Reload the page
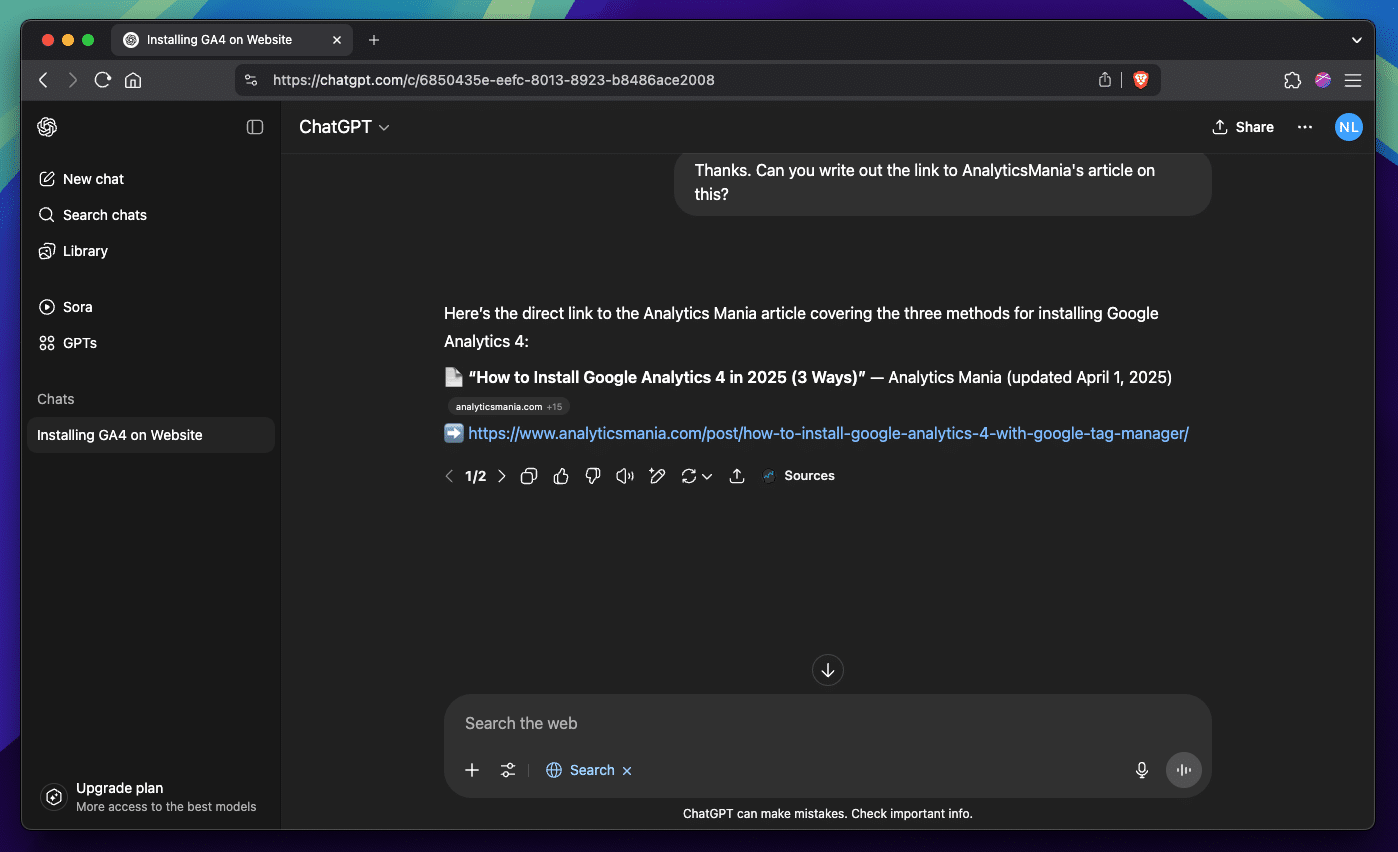 (x=102, y=80)
